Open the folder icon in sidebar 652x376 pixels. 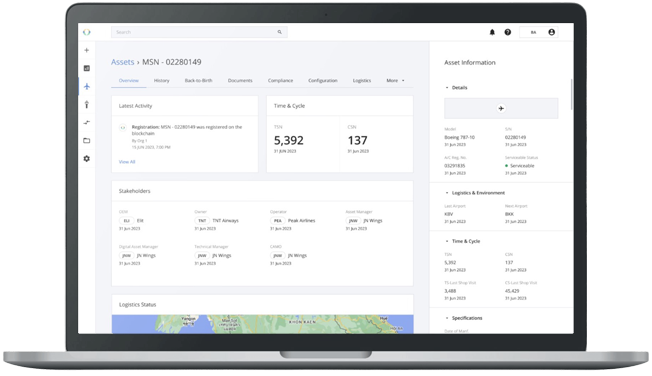tap(86, 141)
